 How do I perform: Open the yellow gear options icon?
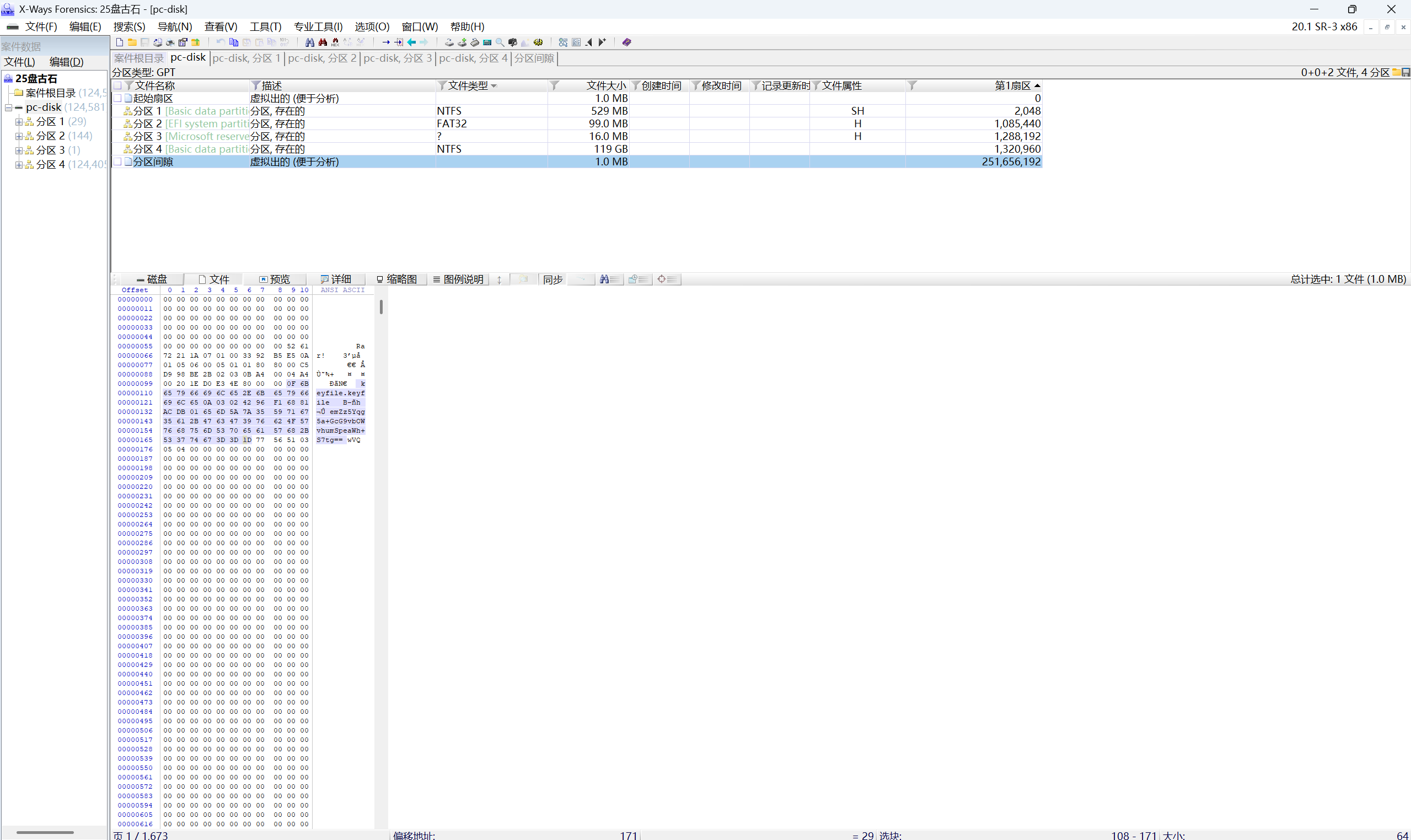pyautogui.click(x=538, y=42)
